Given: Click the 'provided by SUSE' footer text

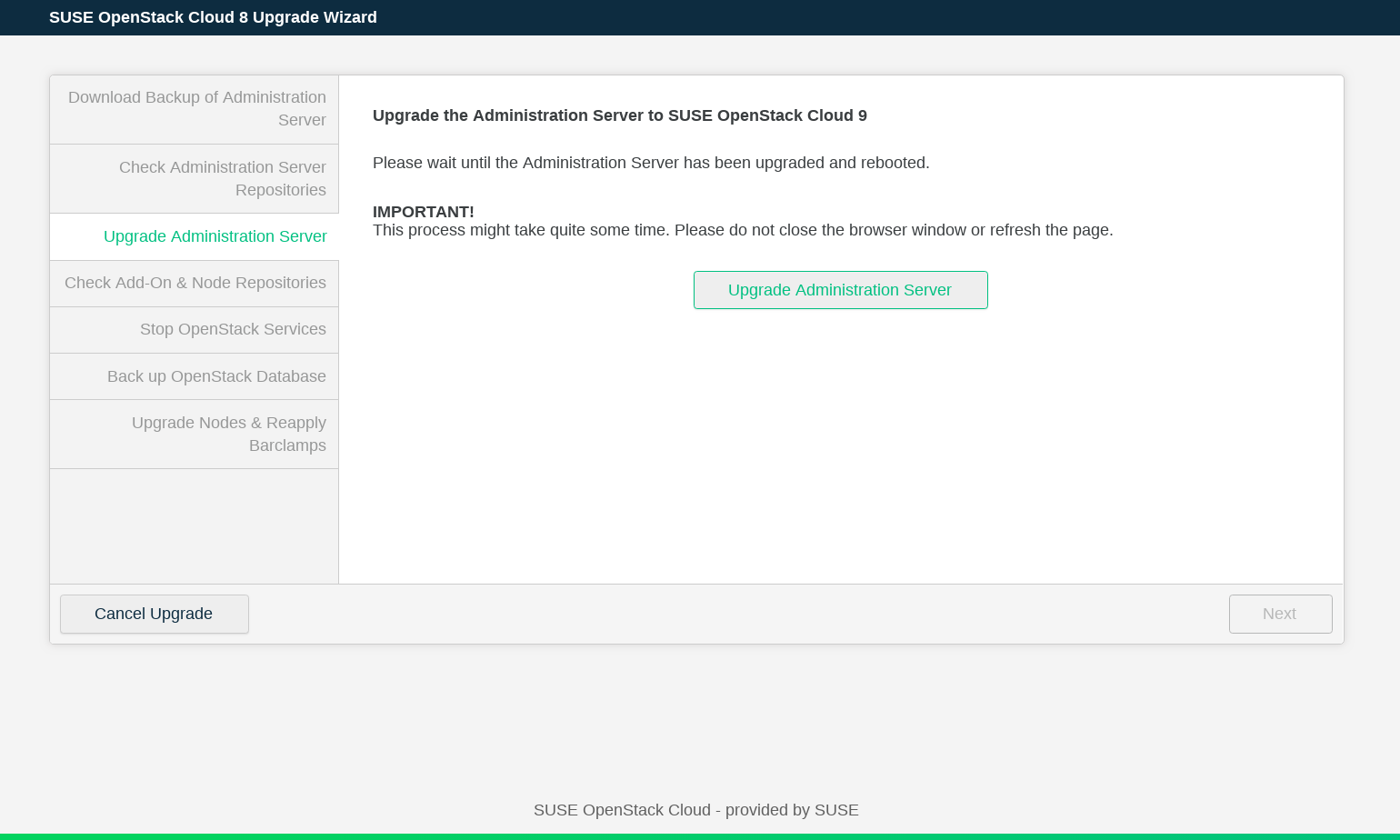Looking at the screenshot, I should [695, 810].
